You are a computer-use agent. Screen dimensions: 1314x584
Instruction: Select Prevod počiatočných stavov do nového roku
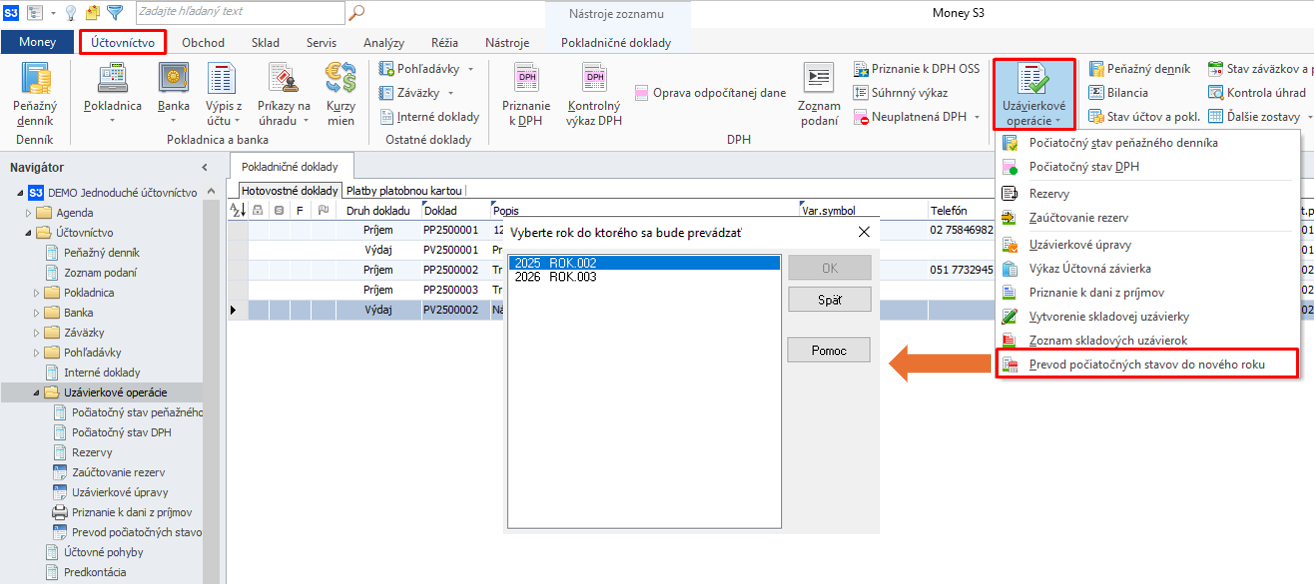pos(1146,364)
